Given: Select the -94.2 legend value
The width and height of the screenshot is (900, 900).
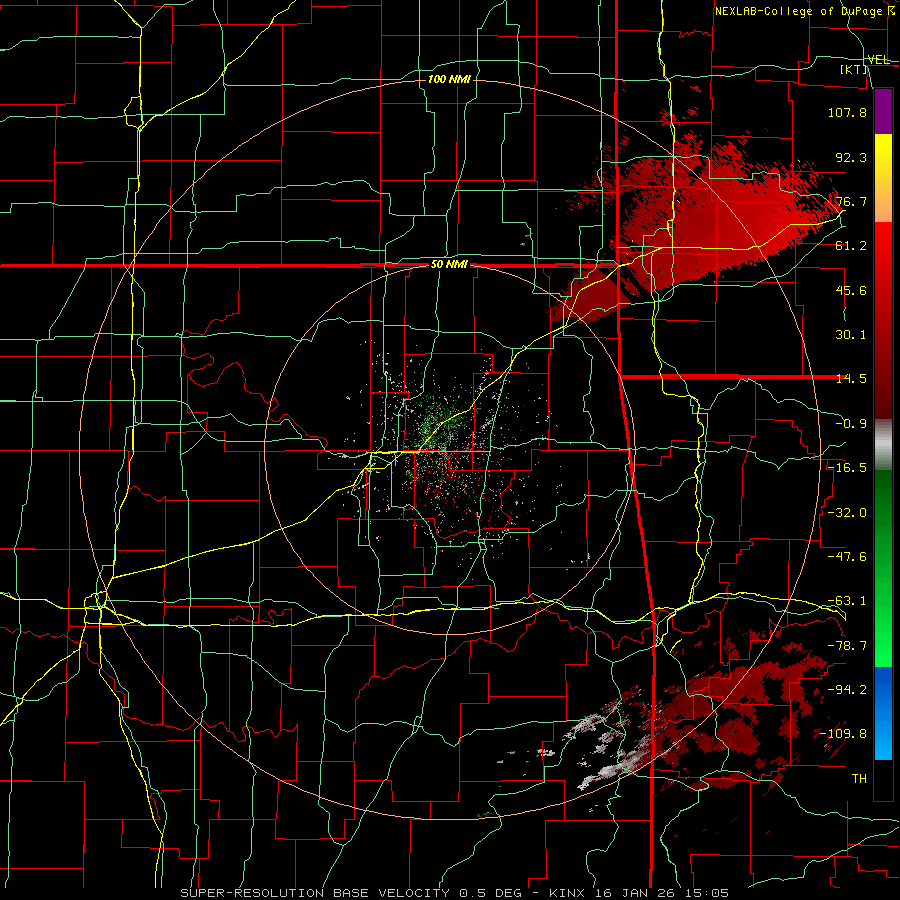Looking at the screenshot, I should tap(847, 690).
